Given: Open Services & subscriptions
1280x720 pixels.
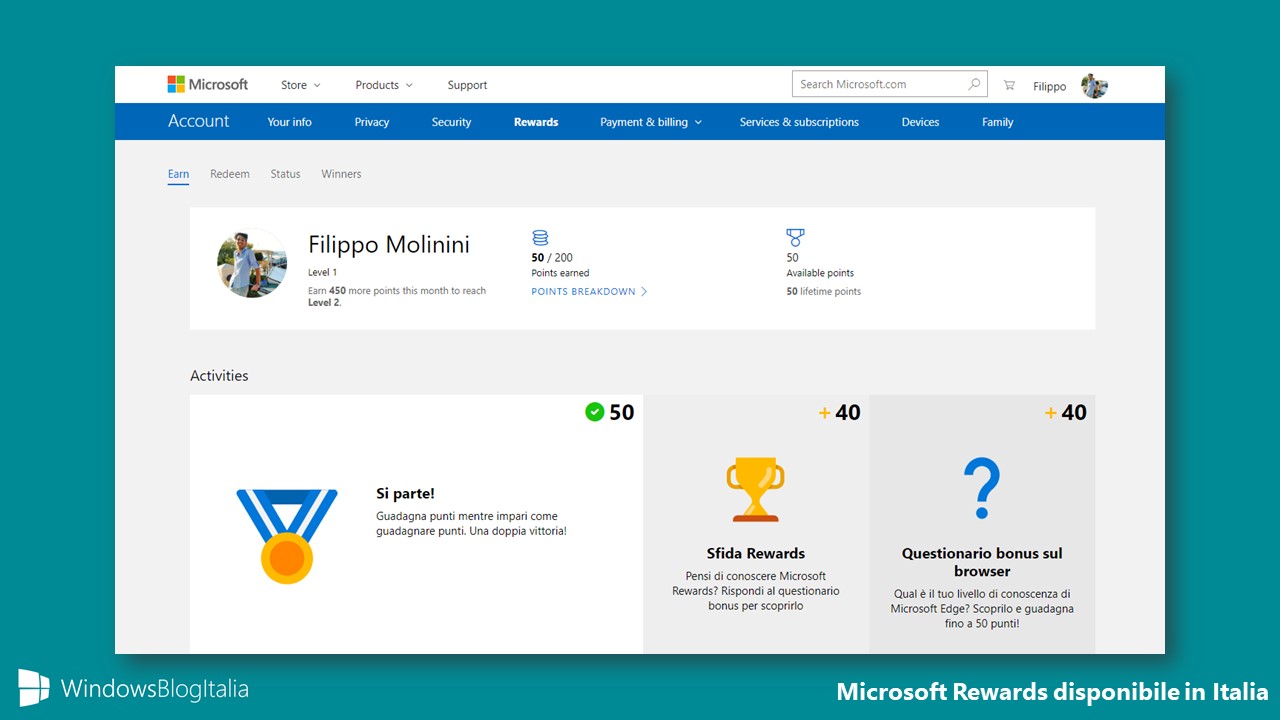Looking at the screenshot, I should click(799, 122).
